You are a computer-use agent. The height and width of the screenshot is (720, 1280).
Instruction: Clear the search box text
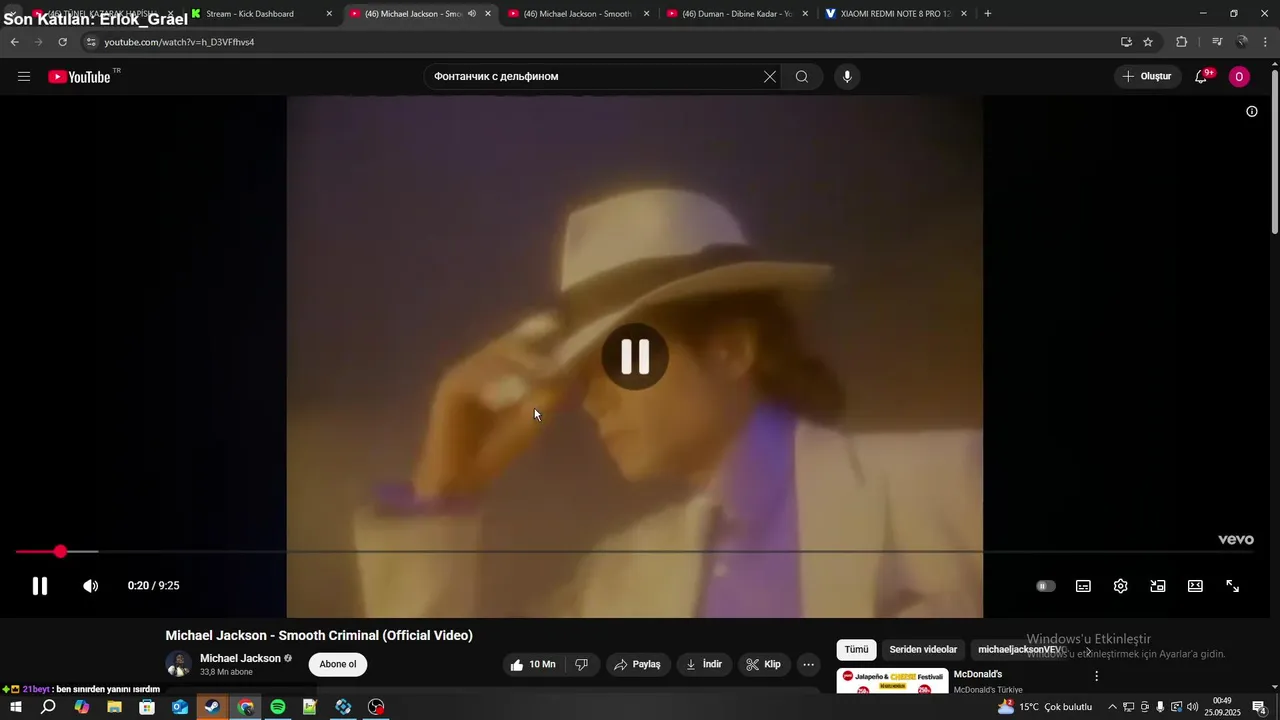[770, 77]
